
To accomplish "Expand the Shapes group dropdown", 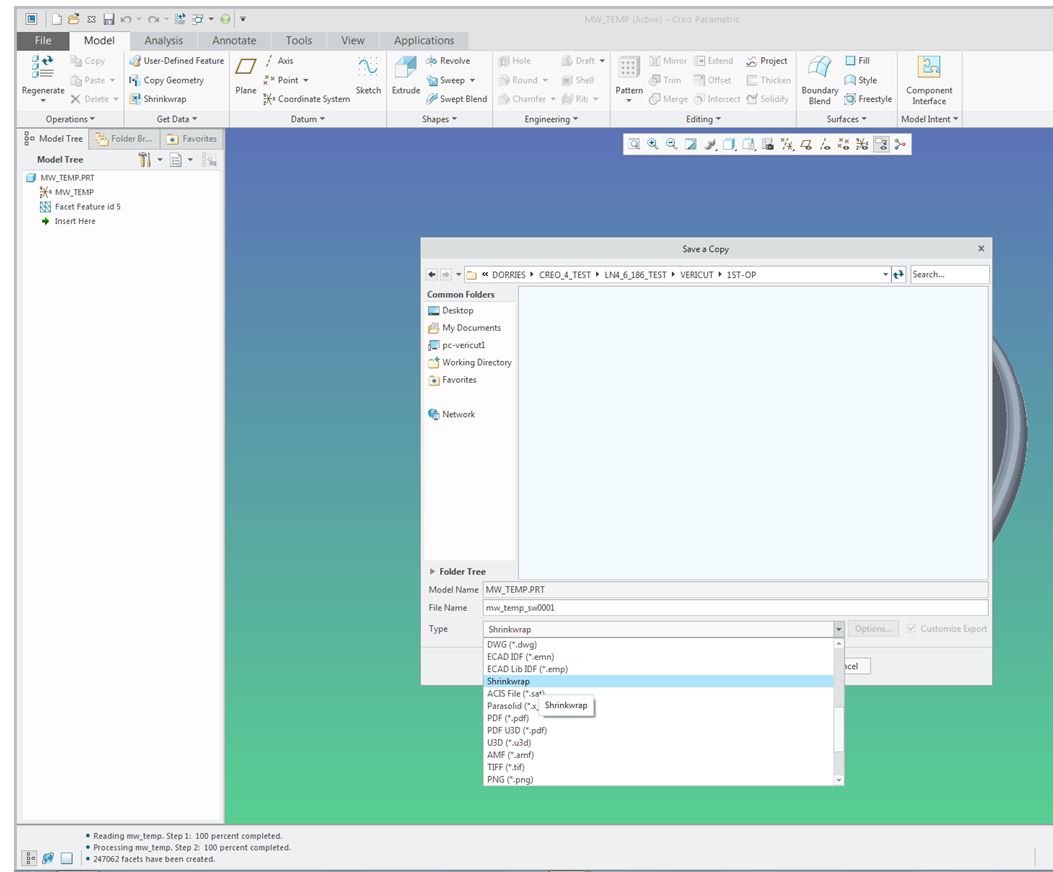I will click(439, 119).
